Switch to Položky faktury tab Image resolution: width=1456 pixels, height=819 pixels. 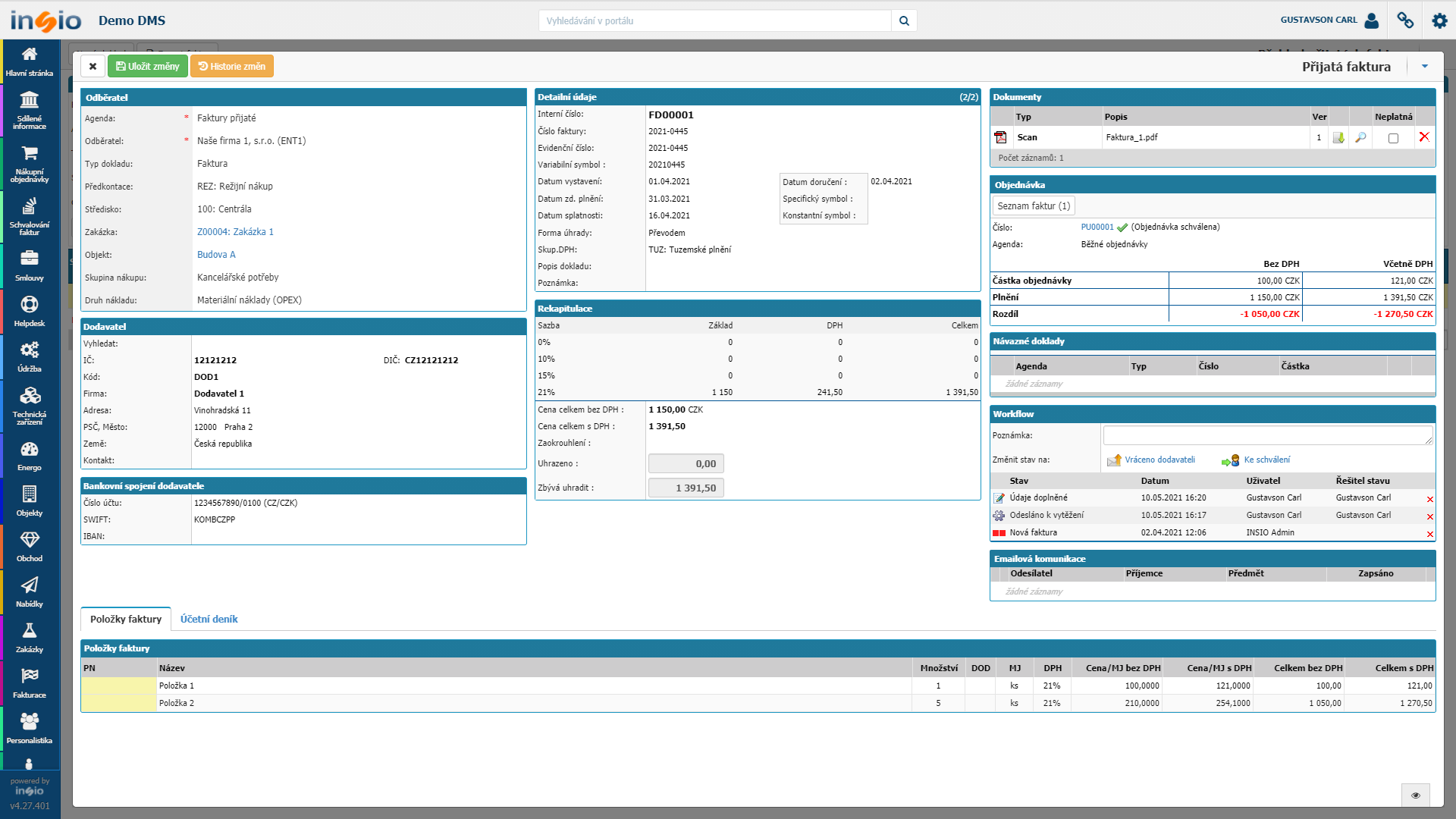click(126, 619)
